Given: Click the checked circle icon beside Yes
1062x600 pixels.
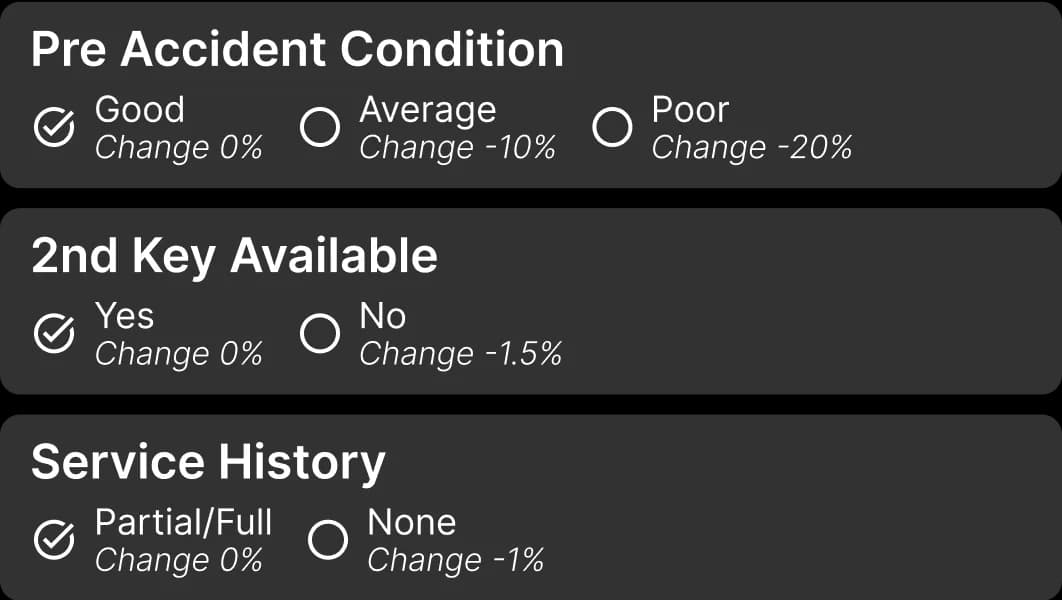Looking at the screenshot, I should point(54,334).
